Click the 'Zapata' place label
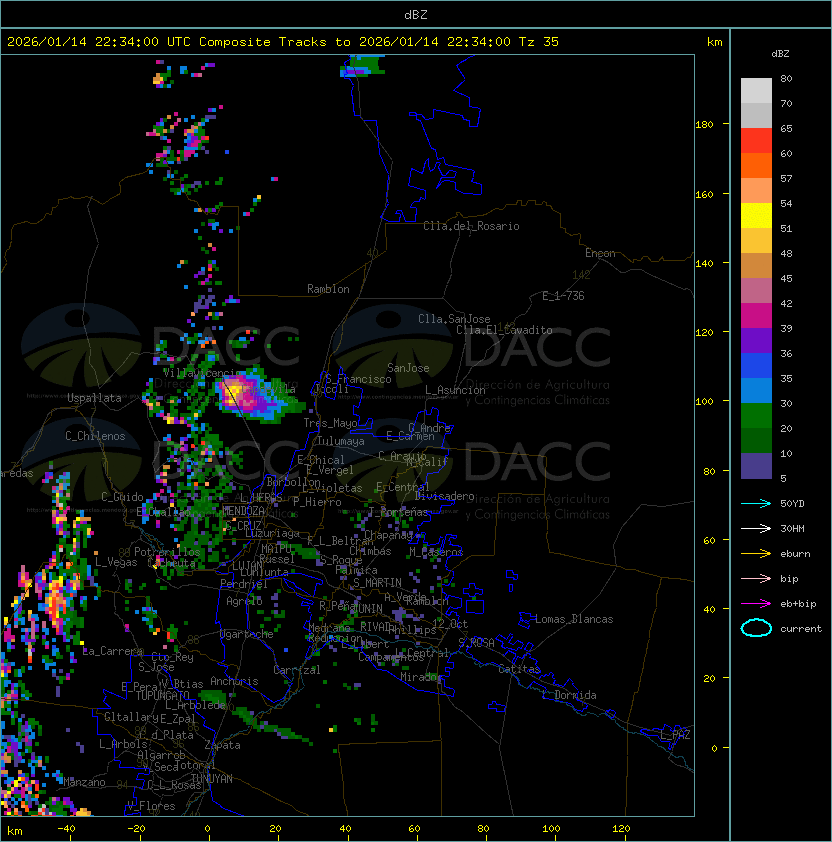Image resolution: width=832 pixels, height=842 pixels. [x=222, y=745]
